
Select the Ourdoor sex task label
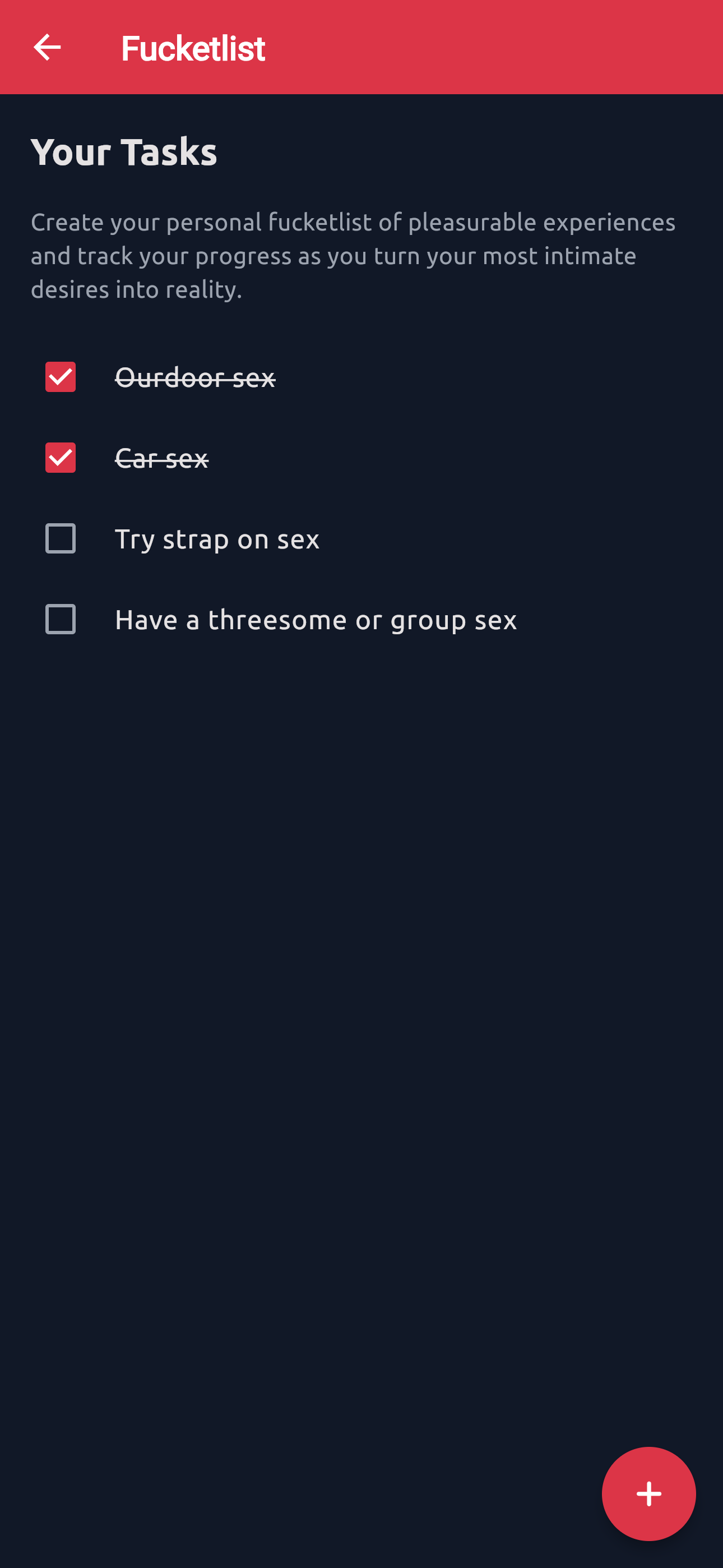(x=197, y=377)
